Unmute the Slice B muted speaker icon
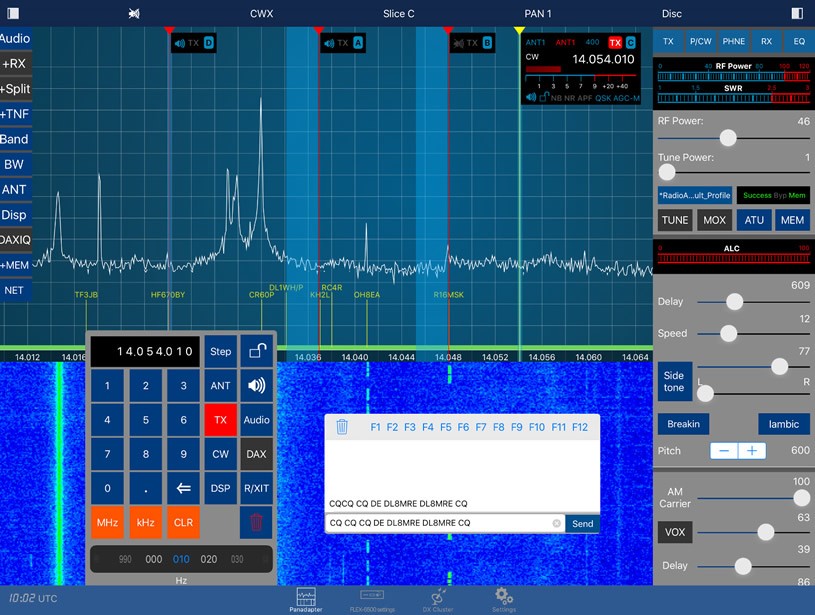Screen dimensions: 815x615 coord(458,43)
